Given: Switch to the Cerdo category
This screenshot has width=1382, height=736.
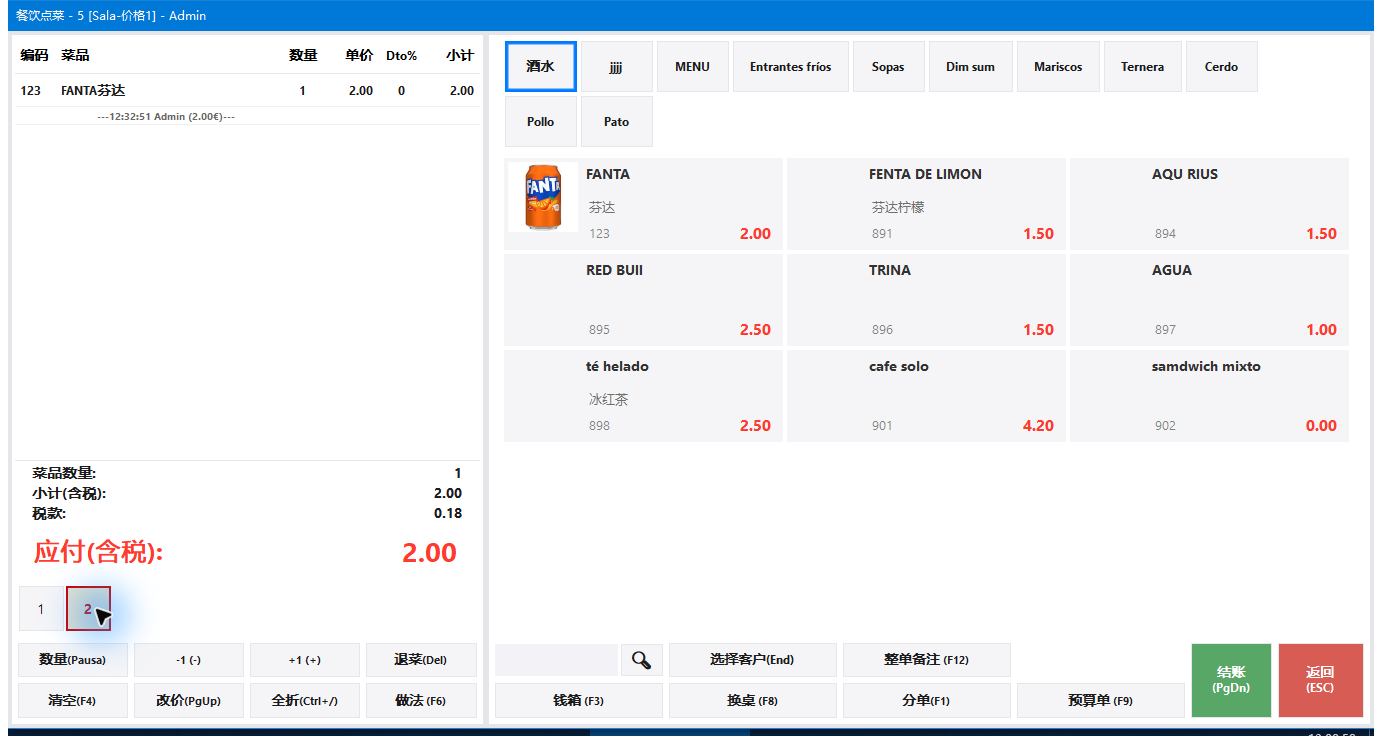Looking at the screenshot, I should (1222, 67).
